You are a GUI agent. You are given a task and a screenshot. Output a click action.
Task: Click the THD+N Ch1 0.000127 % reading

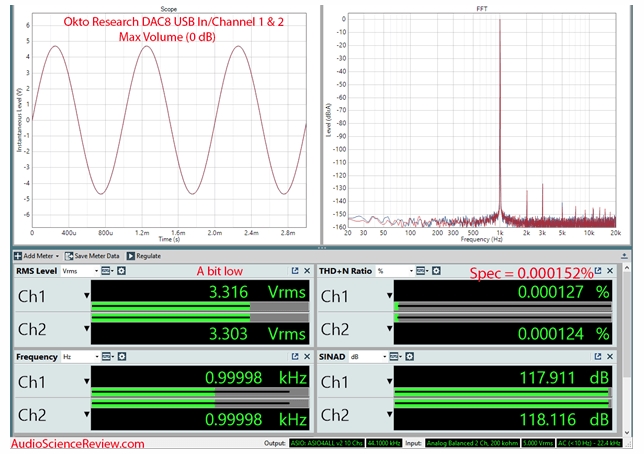pos(564,292)
